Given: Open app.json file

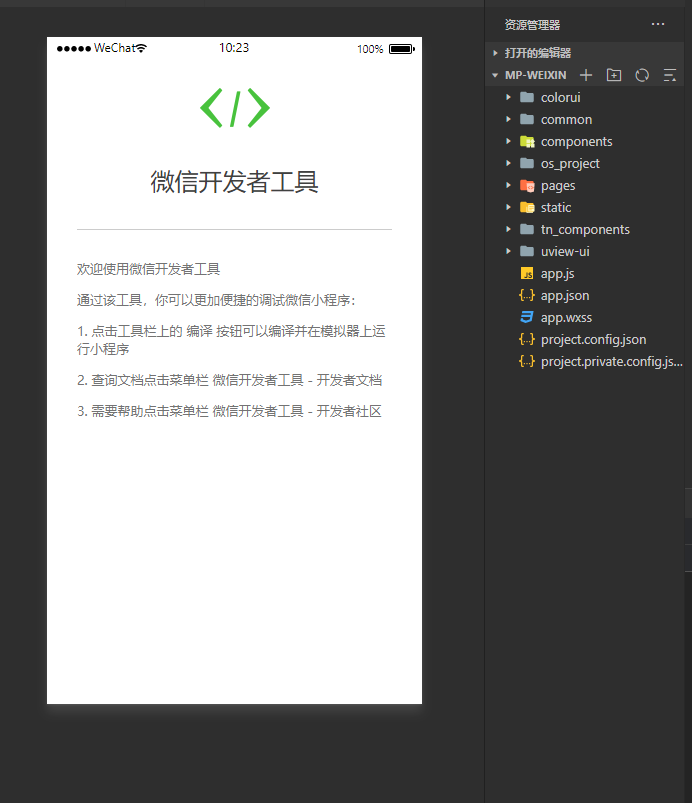Looking at the screenshot, I should click(x=565, y=296).
